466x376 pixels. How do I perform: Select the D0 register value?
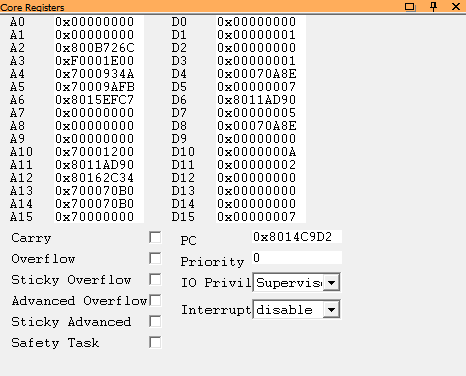point(261,22)
